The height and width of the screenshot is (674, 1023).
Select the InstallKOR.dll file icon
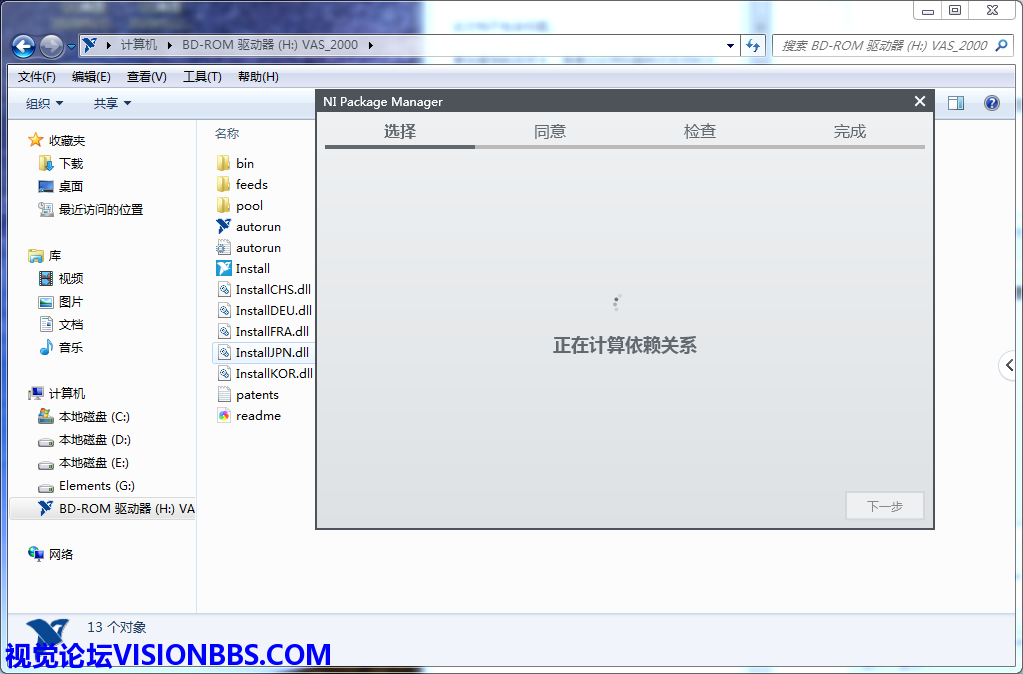(x=224, y=373)
